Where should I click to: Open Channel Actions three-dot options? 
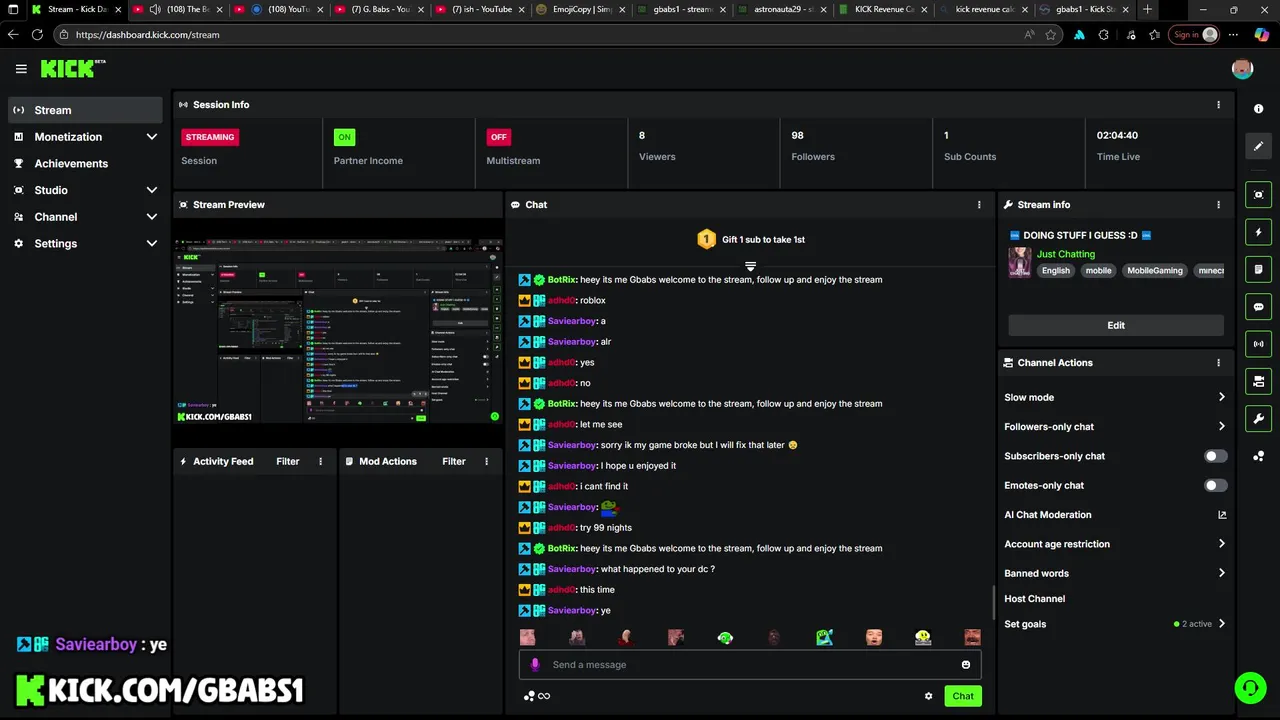pos(1218,363)
